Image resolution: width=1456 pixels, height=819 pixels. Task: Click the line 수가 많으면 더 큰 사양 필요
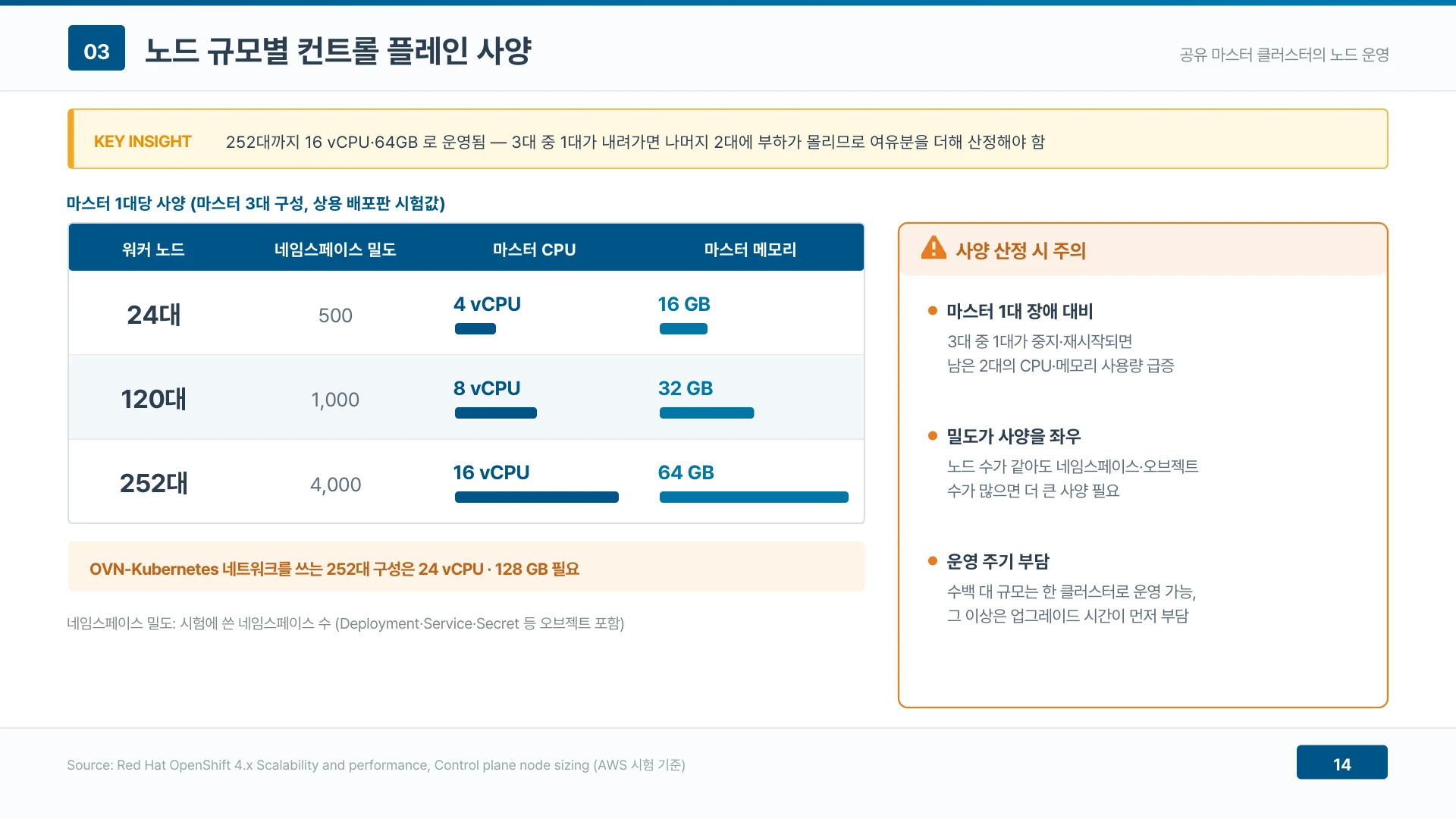1034,491
